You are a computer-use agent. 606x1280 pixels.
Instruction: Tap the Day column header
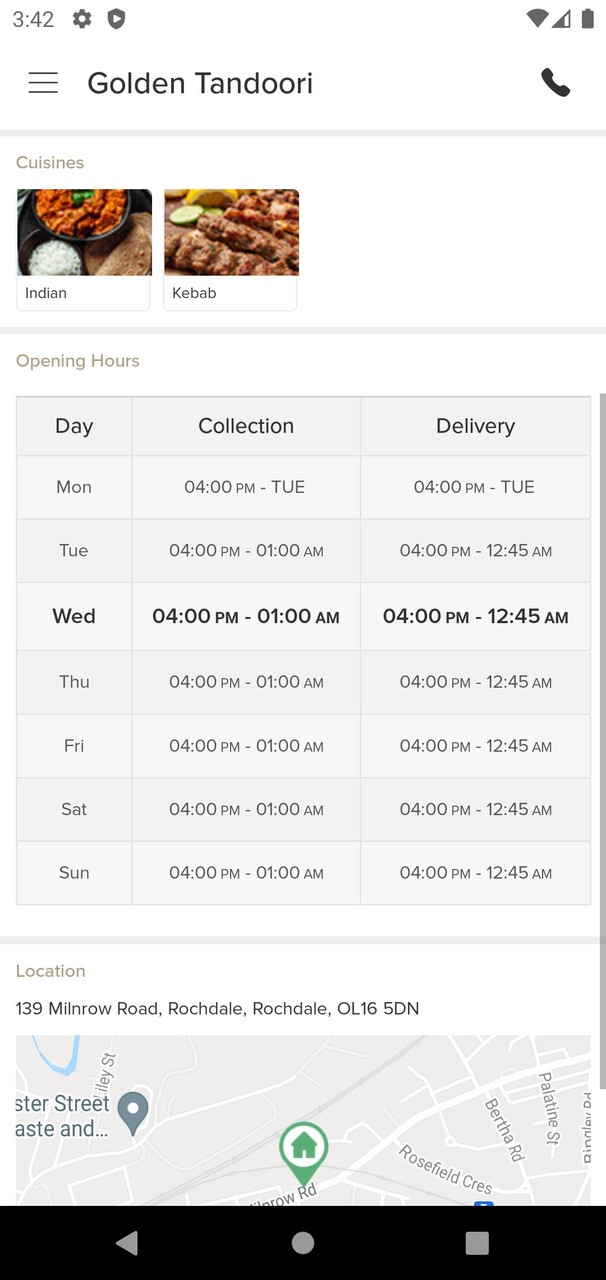click(x=74, y=426)
